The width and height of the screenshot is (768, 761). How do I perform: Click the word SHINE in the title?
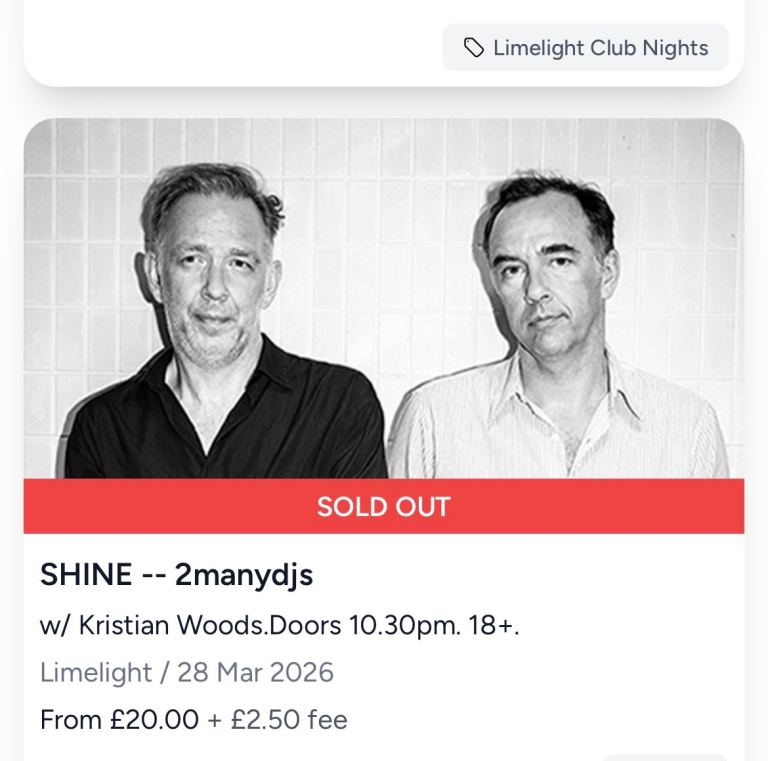click(x=86, y=575)
